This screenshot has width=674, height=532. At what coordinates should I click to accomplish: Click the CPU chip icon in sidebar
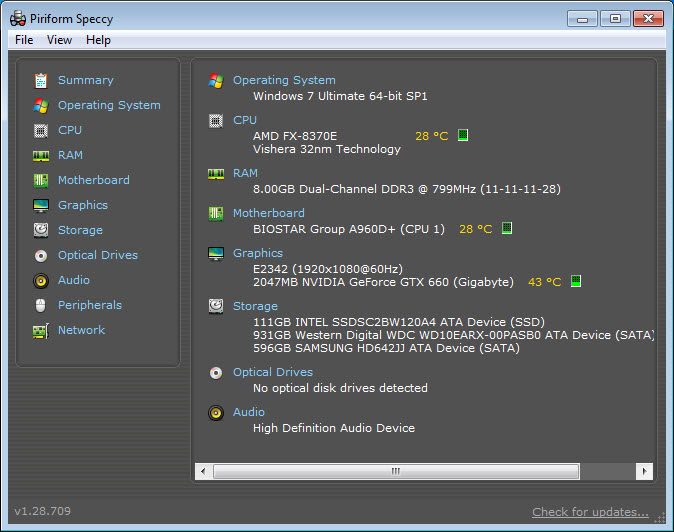click(41, 130)
